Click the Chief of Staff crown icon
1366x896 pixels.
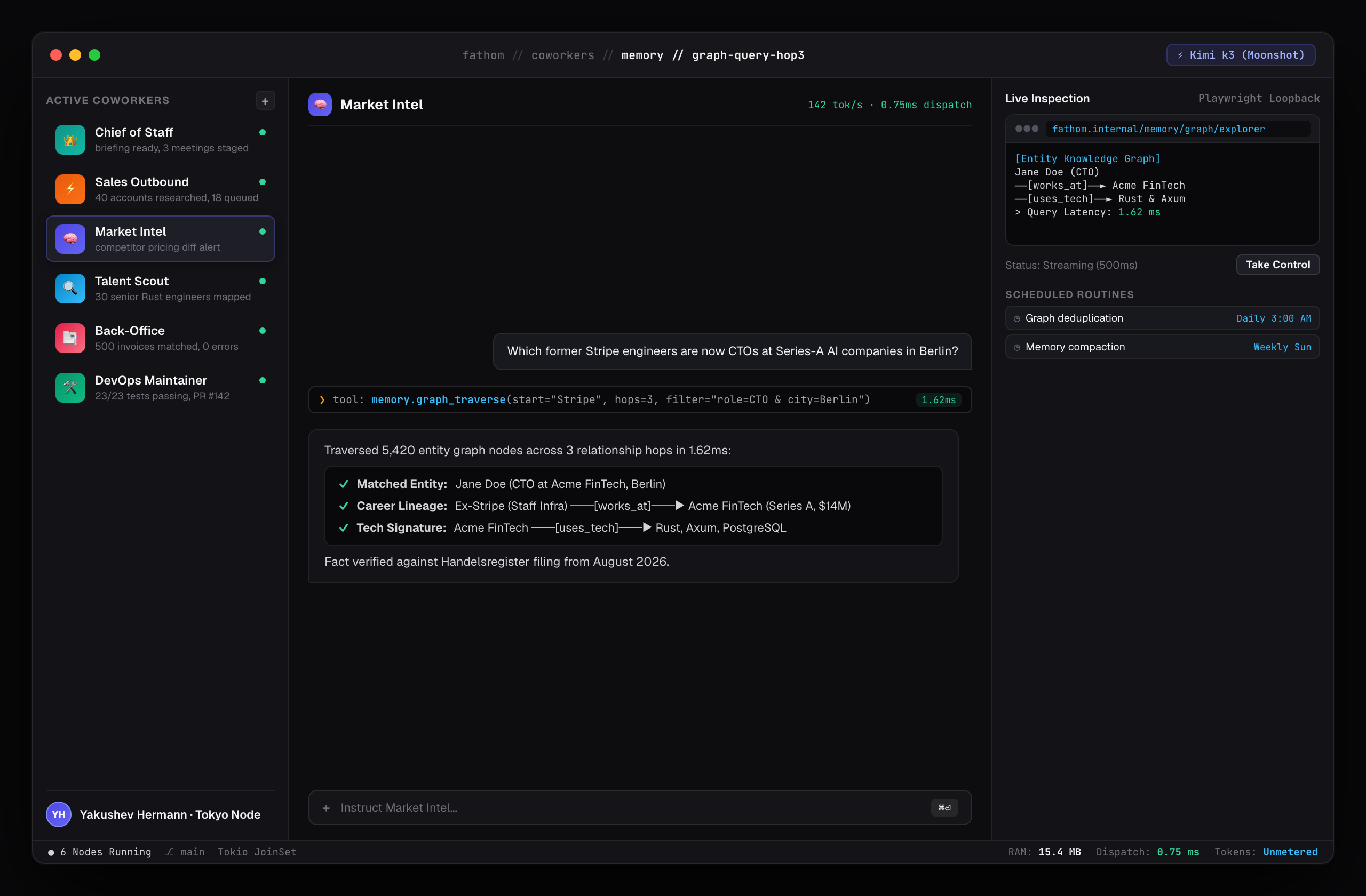(70, 139)
